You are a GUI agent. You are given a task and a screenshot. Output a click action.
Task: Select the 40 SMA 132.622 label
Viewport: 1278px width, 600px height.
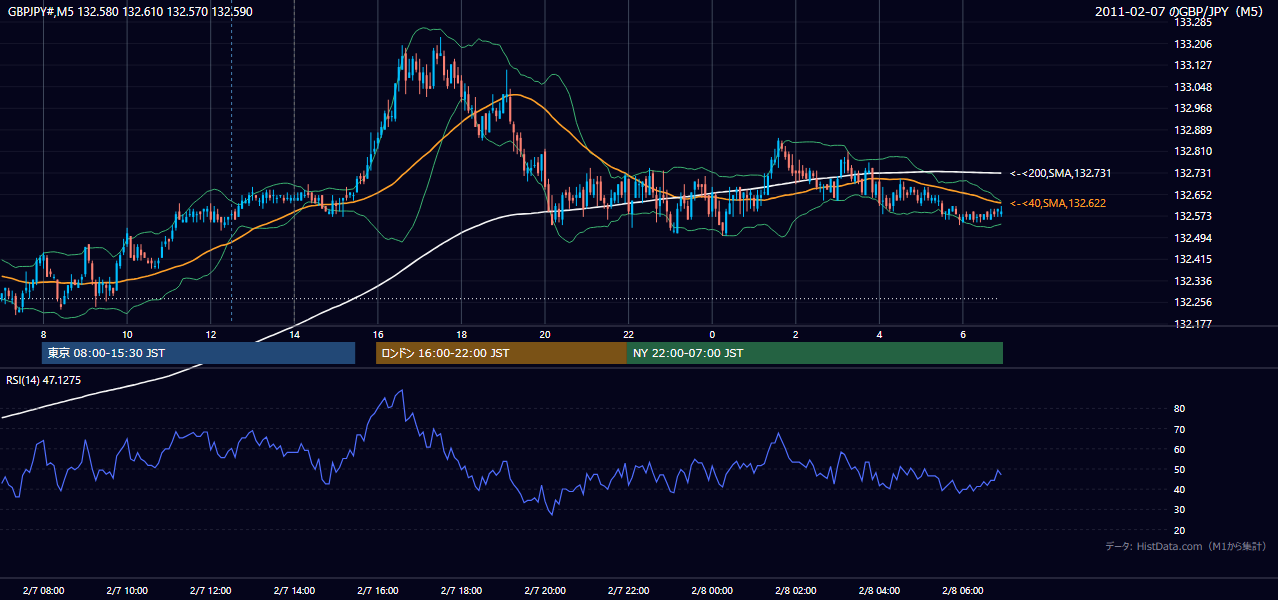tap(1058, 203)
